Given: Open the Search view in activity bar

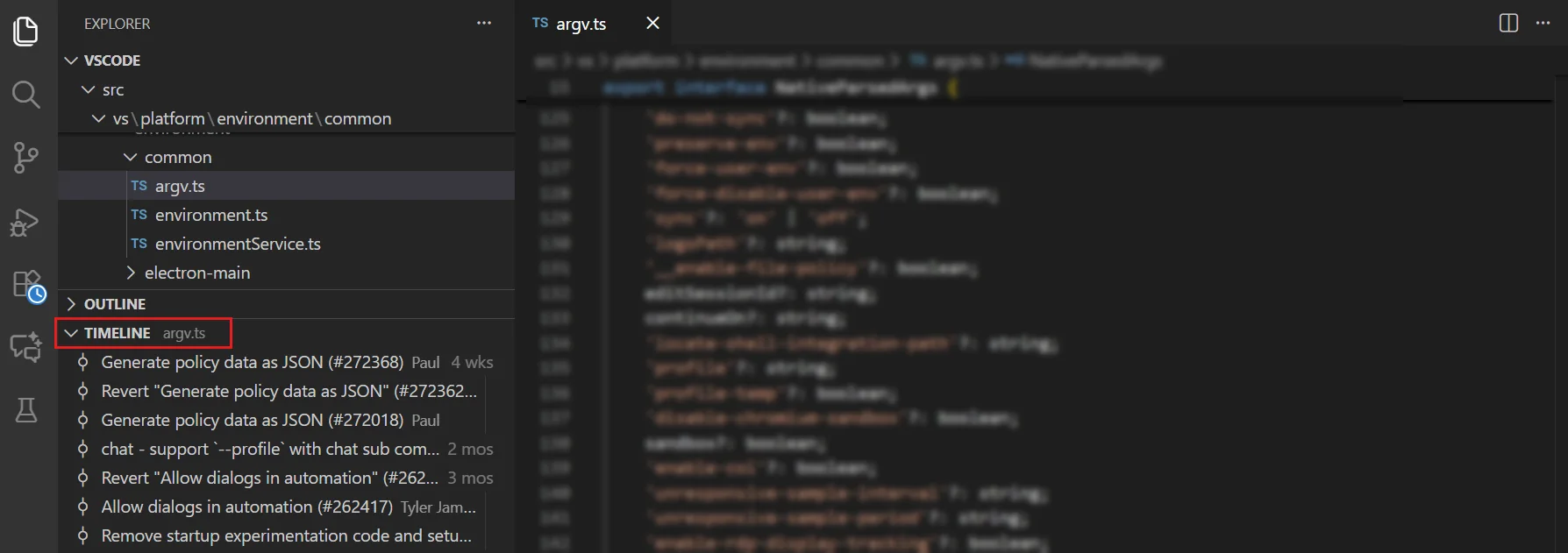Looking at the screenshot, I should 26,95.
